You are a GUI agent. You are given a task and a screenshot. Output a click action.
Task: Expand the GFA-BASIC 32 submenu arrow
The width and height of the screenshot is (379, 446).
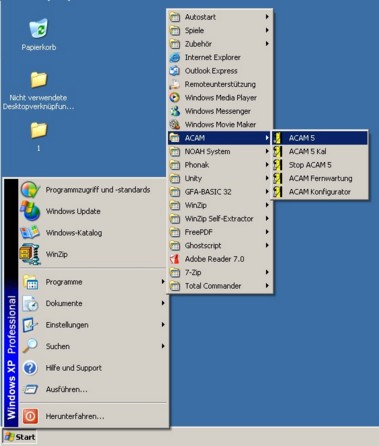coord(267,192)
